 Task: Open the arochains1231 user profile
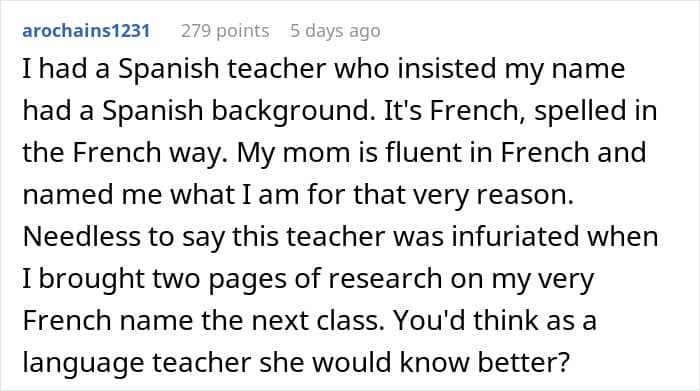coord(86,31)
